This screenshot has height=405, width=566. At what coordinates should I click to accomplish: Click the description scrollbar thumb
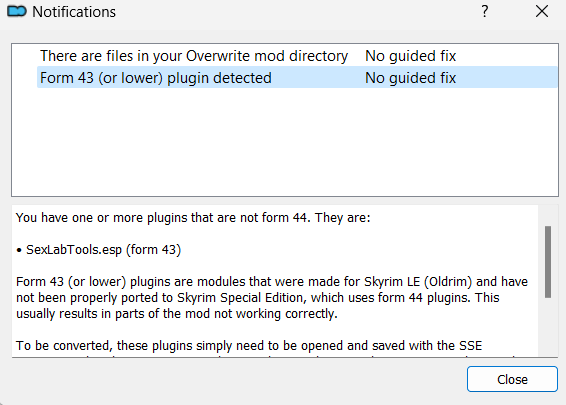click(548, 262)
